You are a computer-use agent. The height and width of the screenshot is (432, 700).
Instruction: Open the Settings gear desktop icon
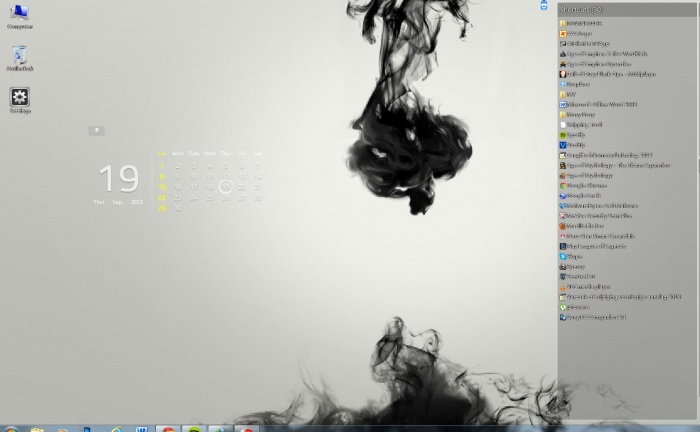click(x=19, y=98)
